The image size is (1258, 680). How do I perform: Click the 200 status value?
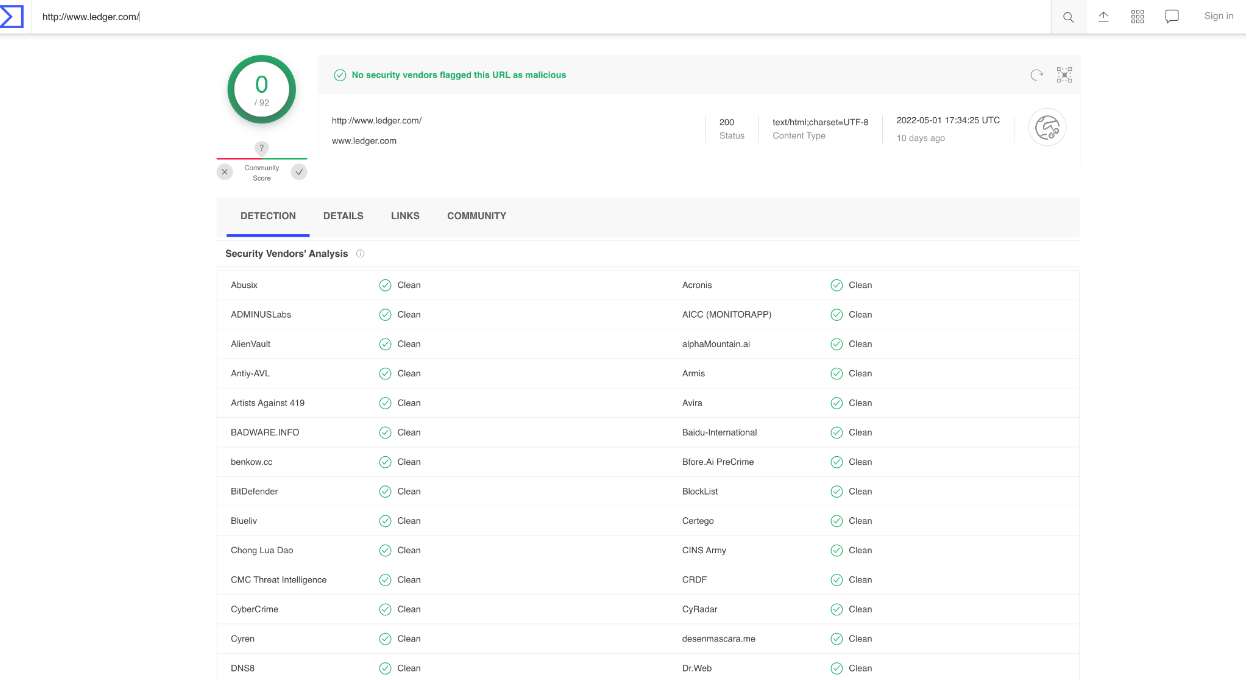[727, 122]
